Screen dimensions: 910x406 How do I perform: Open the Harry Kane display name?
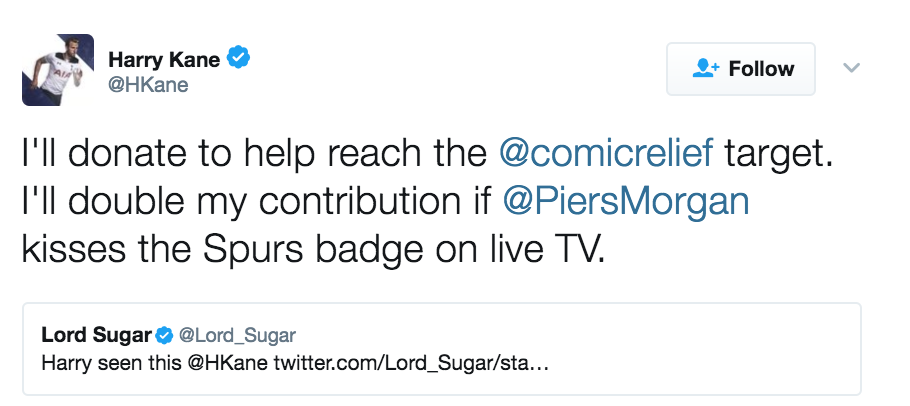click(x=164, y=58)
